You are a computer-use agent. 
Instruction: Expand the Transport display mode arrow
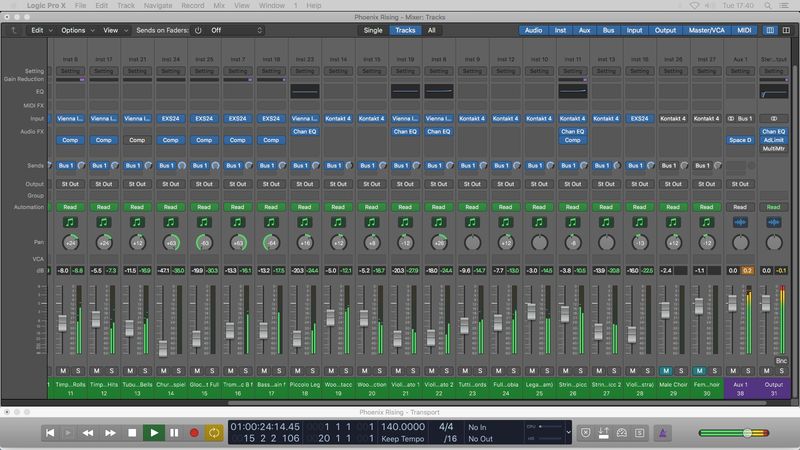(x=568, y=433)
